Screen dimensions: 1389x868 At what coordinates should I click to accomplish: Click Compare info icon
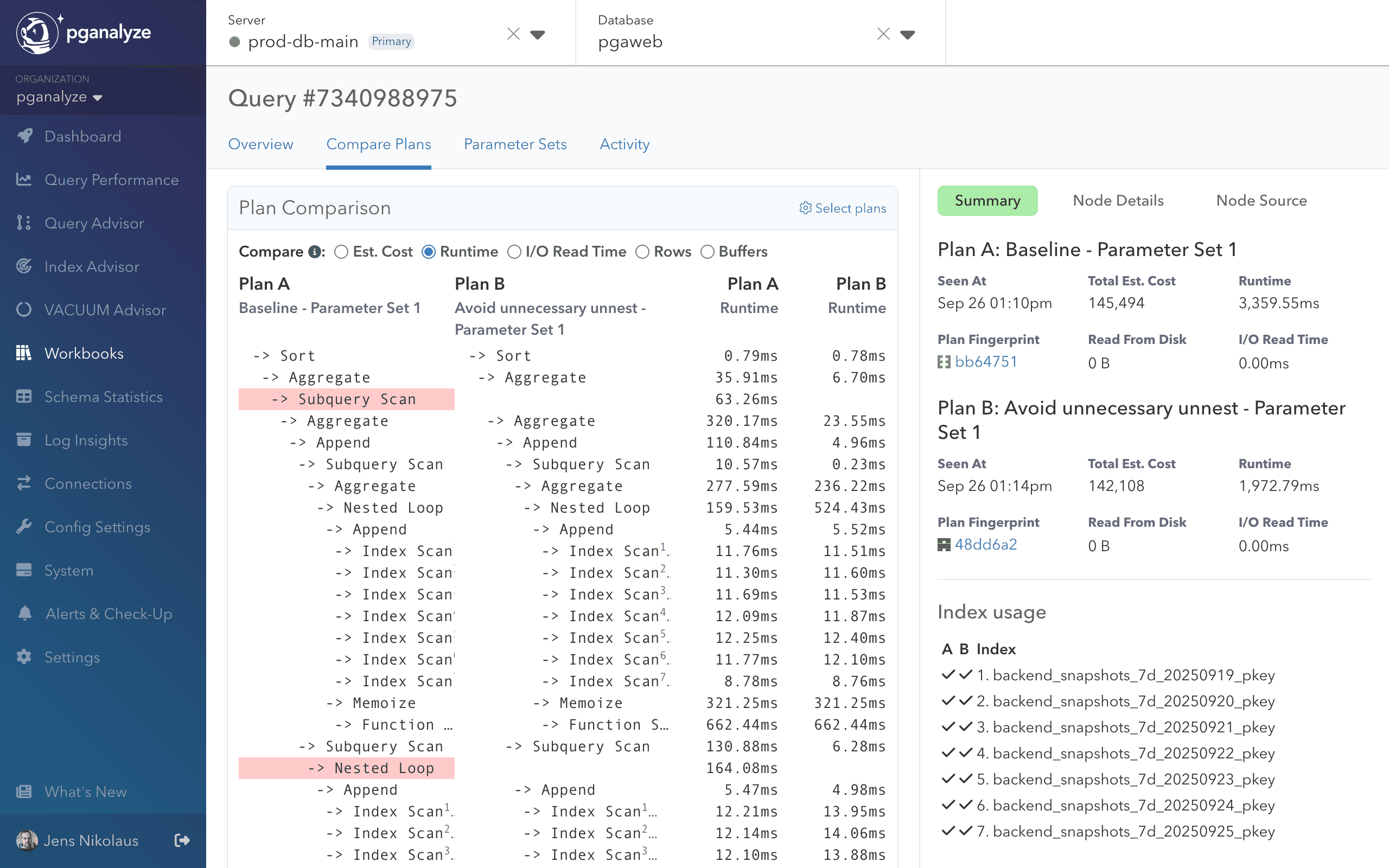pyautogui.click(x=315, y=252)
